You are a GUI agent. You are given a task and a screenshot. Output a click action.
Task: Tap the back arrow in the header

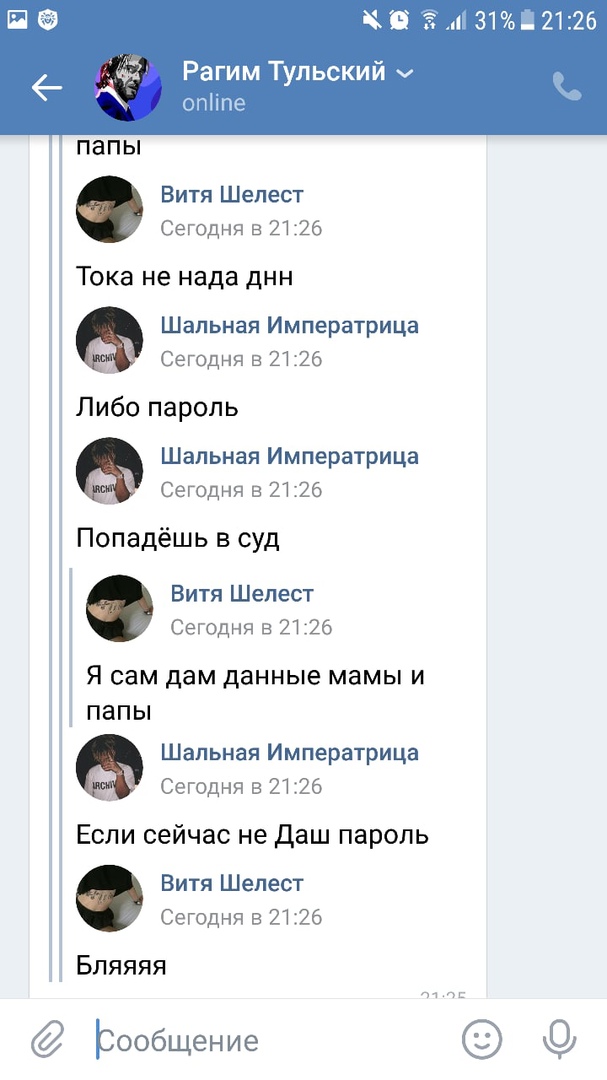click(46, 88)
